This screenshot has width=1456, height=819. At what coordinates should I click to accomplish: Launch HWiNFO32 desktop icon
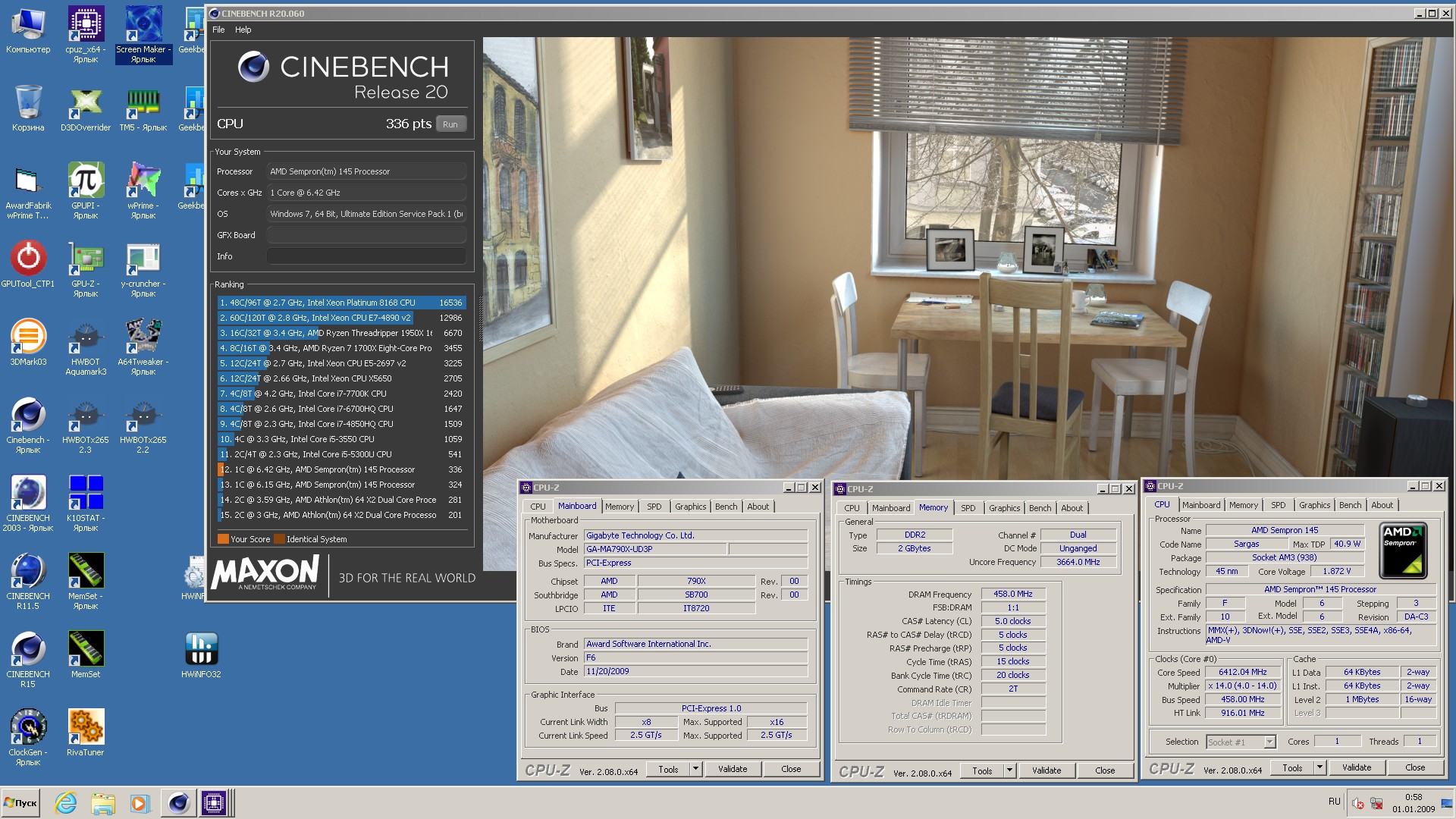(x=201, y=655)
